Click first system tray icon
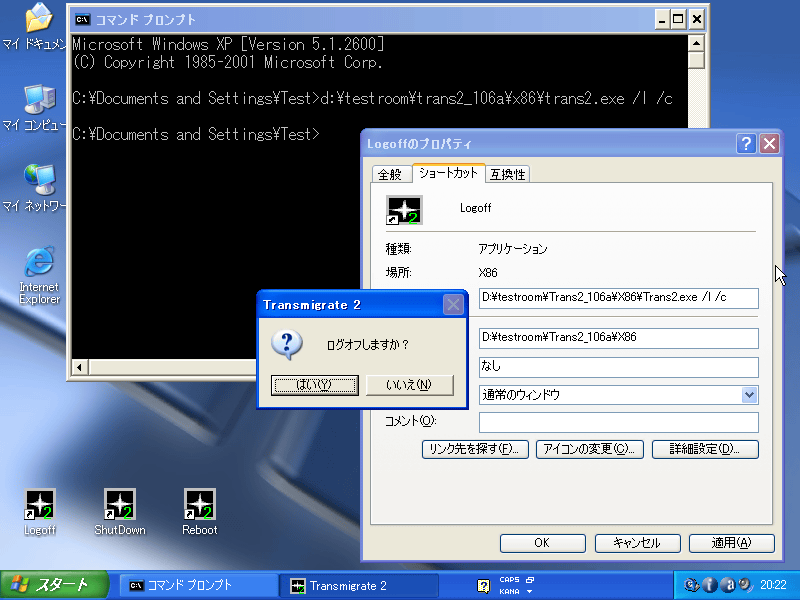This screenshot has width=800, height=600. pyautogui.click(x=691, y=585)
